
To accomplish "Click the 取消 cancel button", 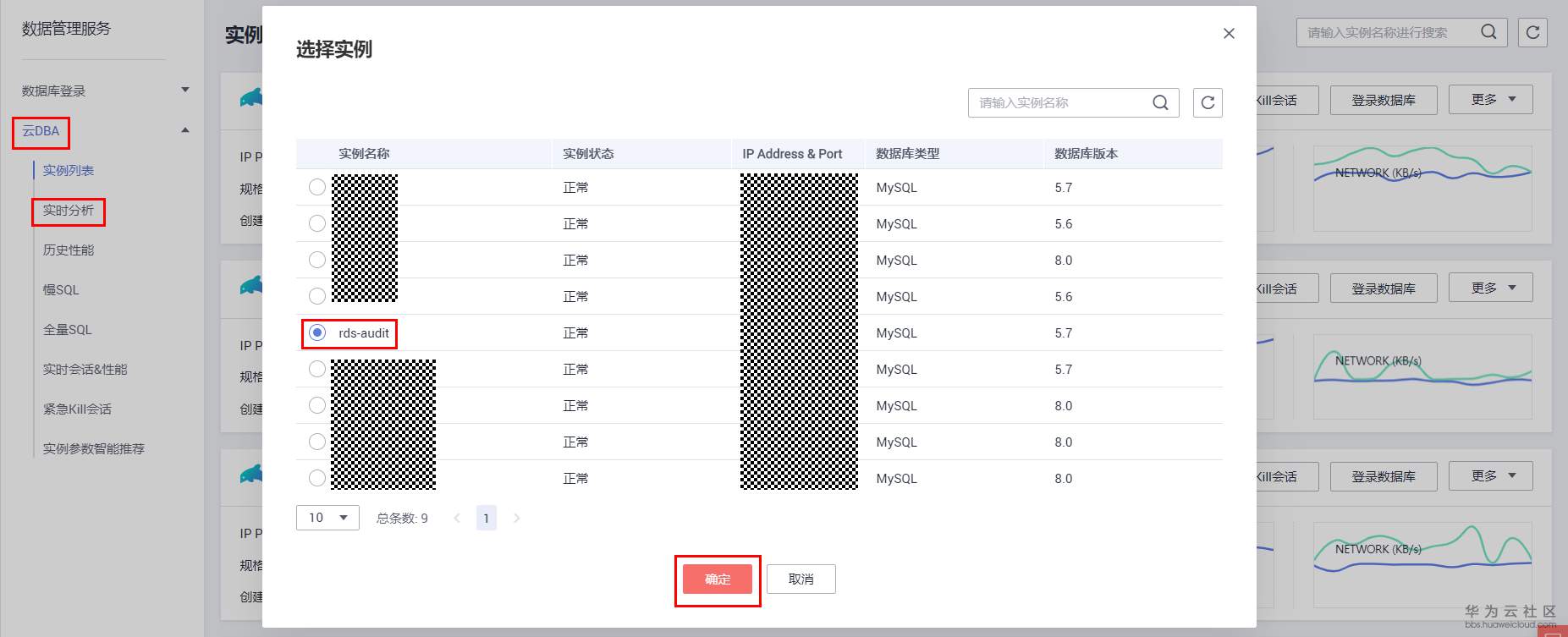I will [x=801, y=579].
